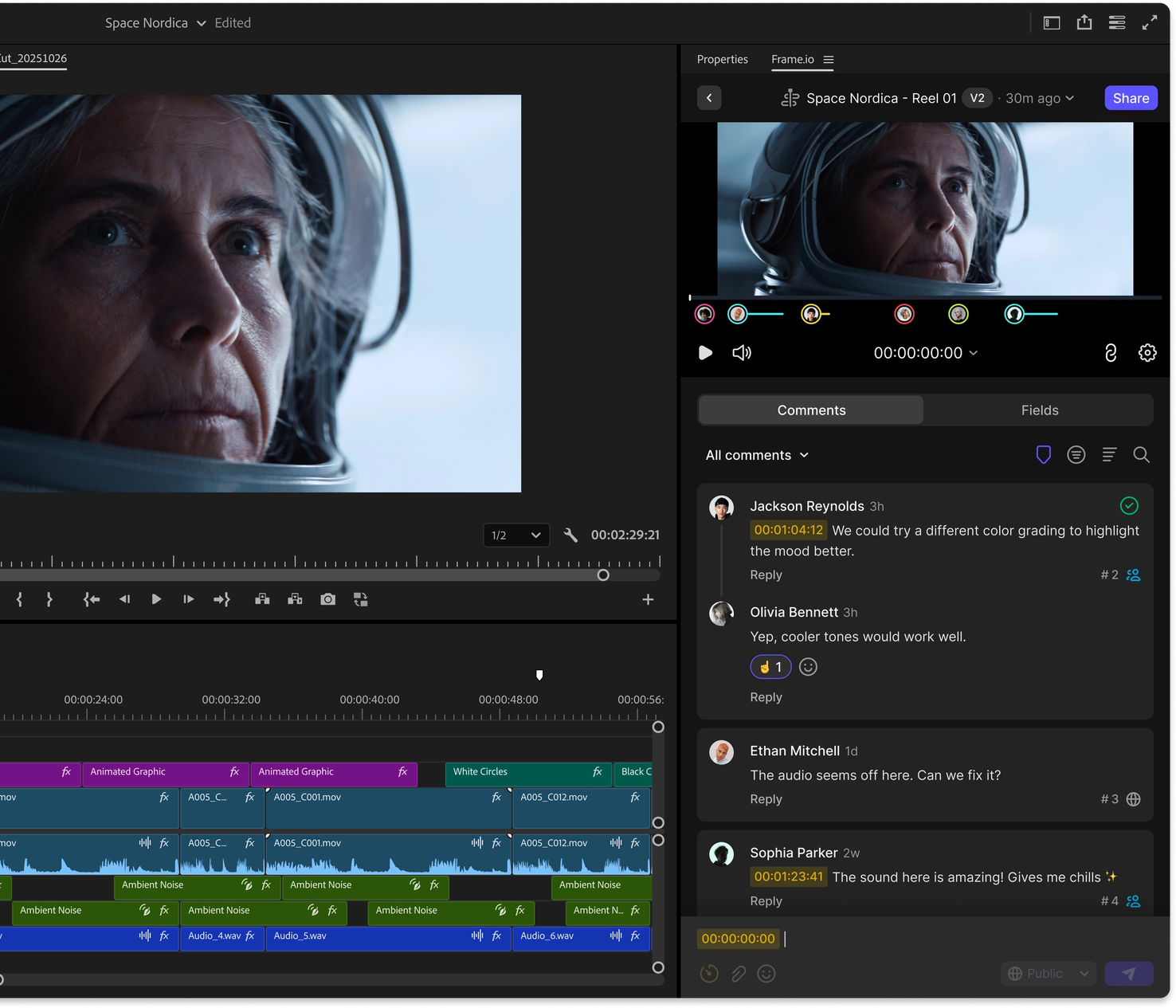The image size is (1176, 1008).
Task: Open the wrench settings in program monitor
Action: pos(570,535)
